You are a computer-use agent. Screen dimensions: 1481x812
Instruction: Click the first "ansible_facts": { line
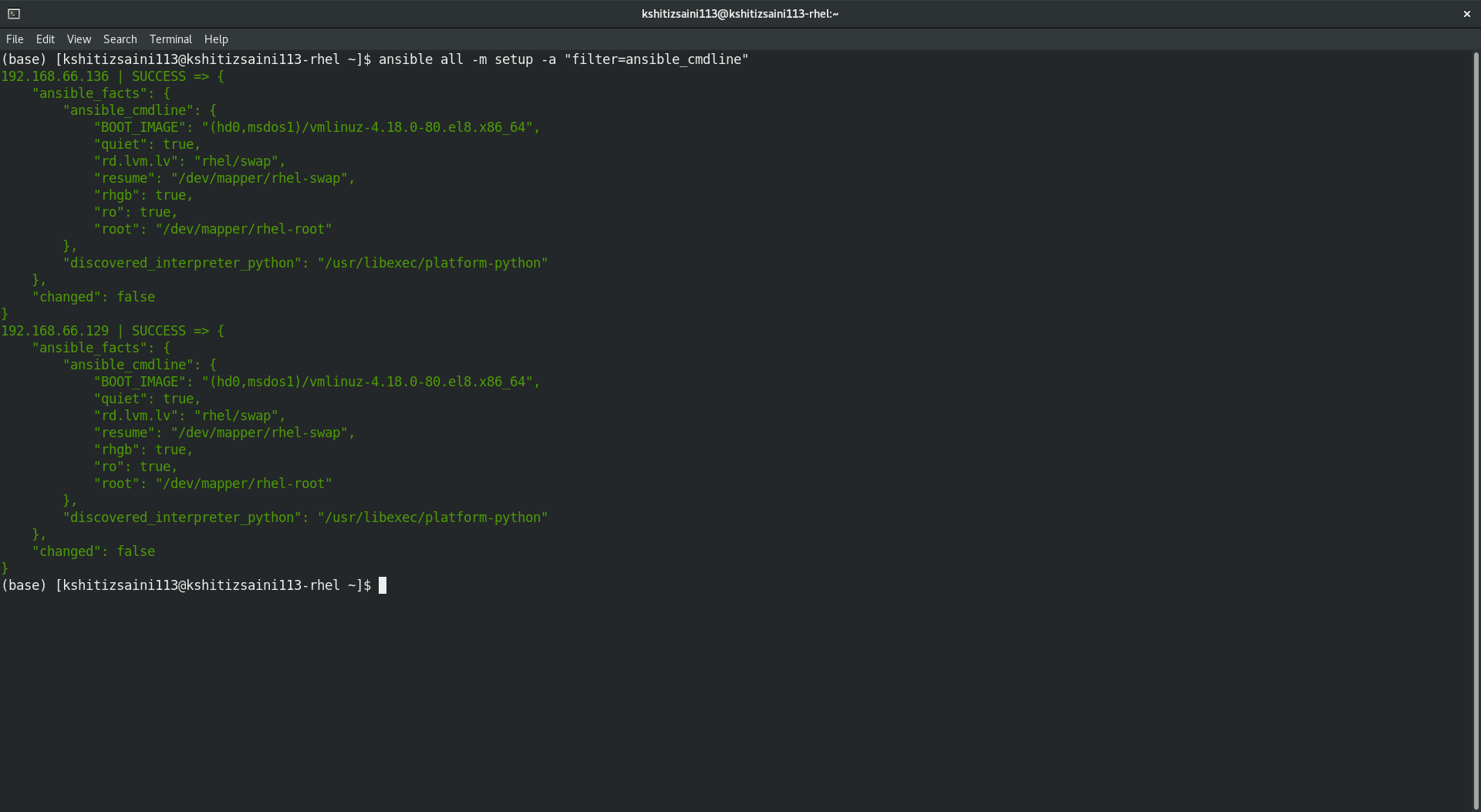tap(101, 93)
